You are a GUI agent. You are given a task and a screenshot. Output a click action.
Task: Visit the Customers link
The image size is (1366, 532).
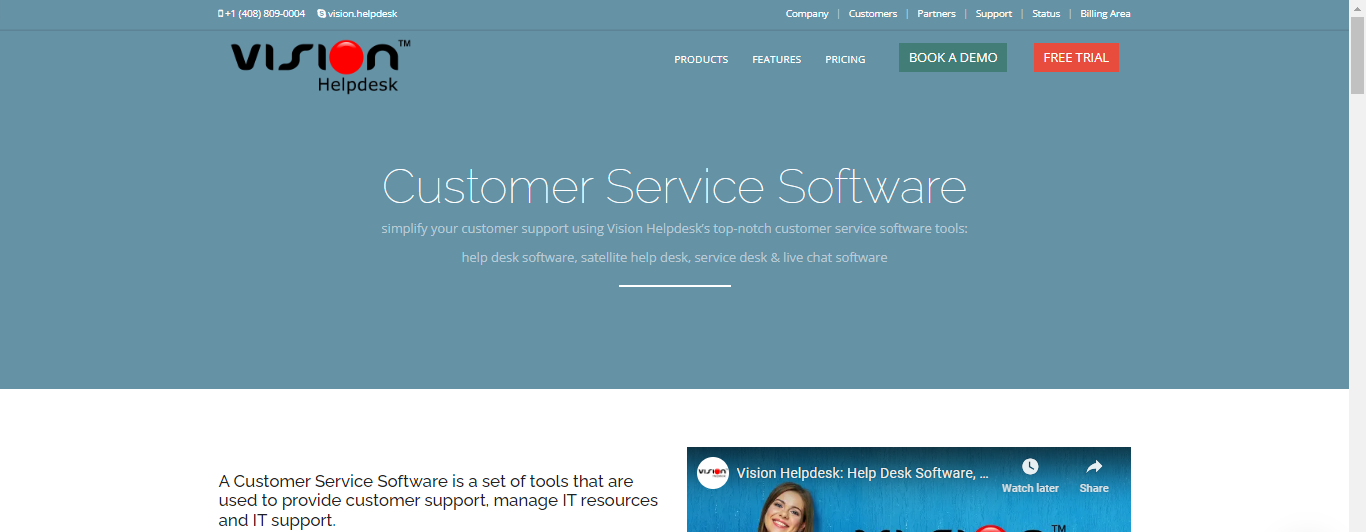[x=873, y=14]
